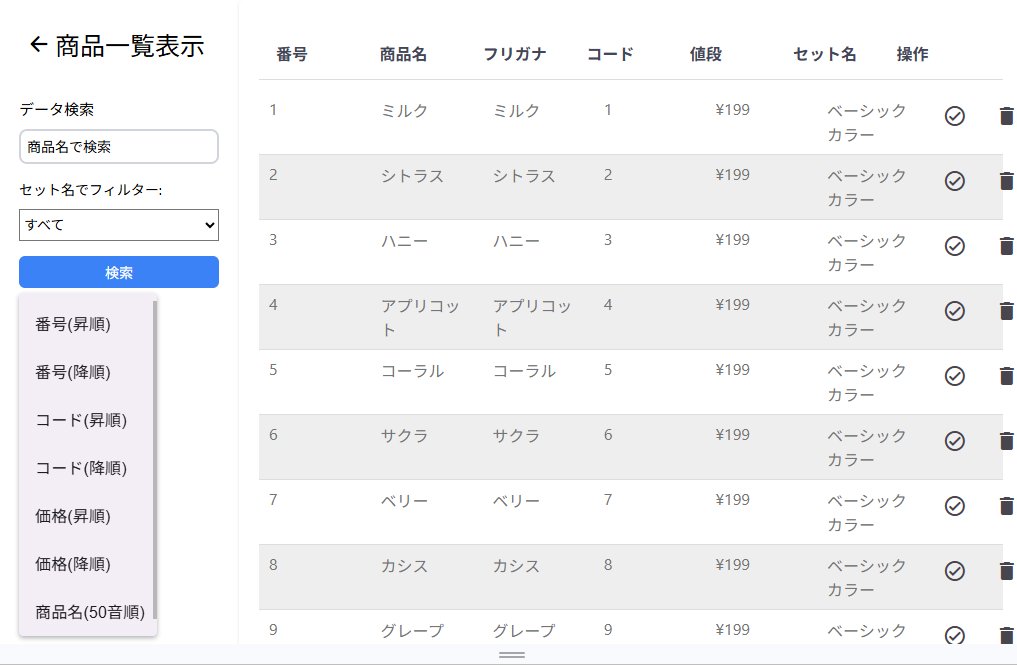Delete the ベリー product via trash icon
This screenshot has width=1017, height=665.
click(1006, 506)
